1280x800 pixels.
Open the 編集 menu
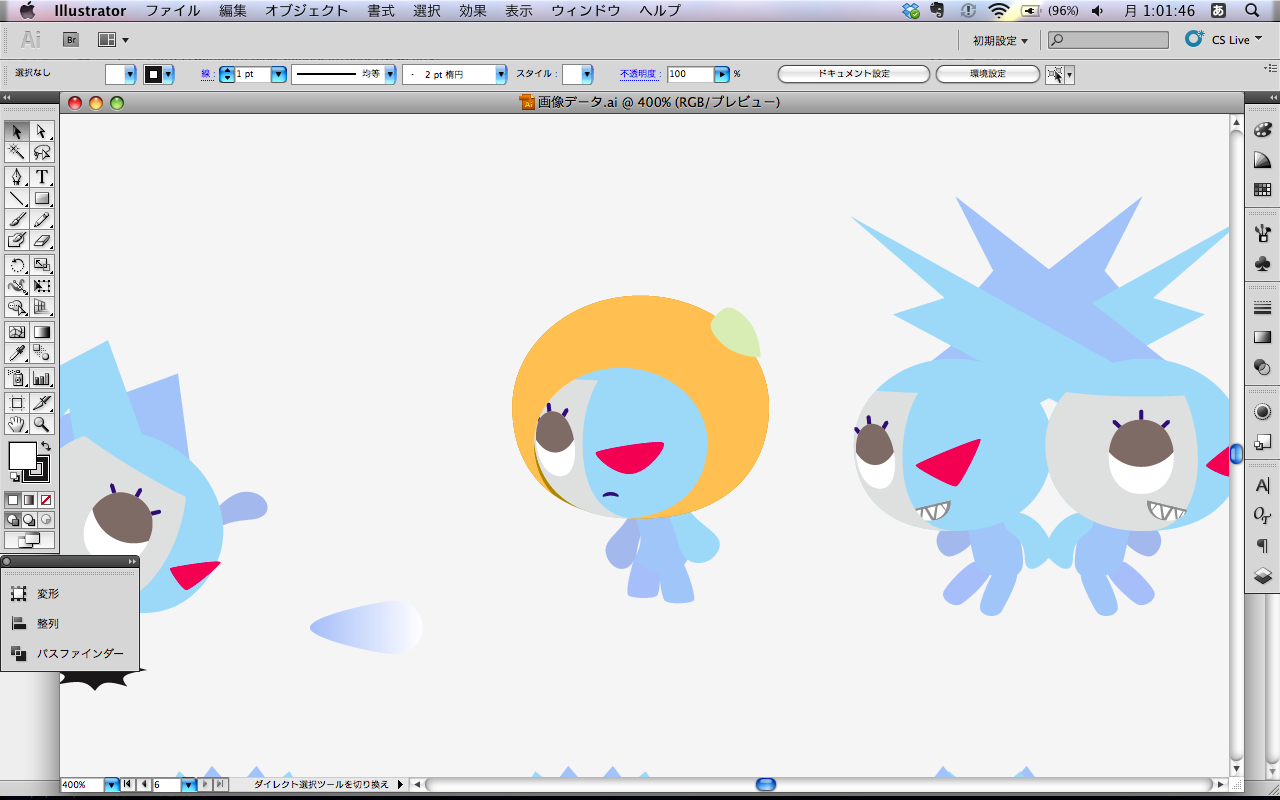[233, 11]
